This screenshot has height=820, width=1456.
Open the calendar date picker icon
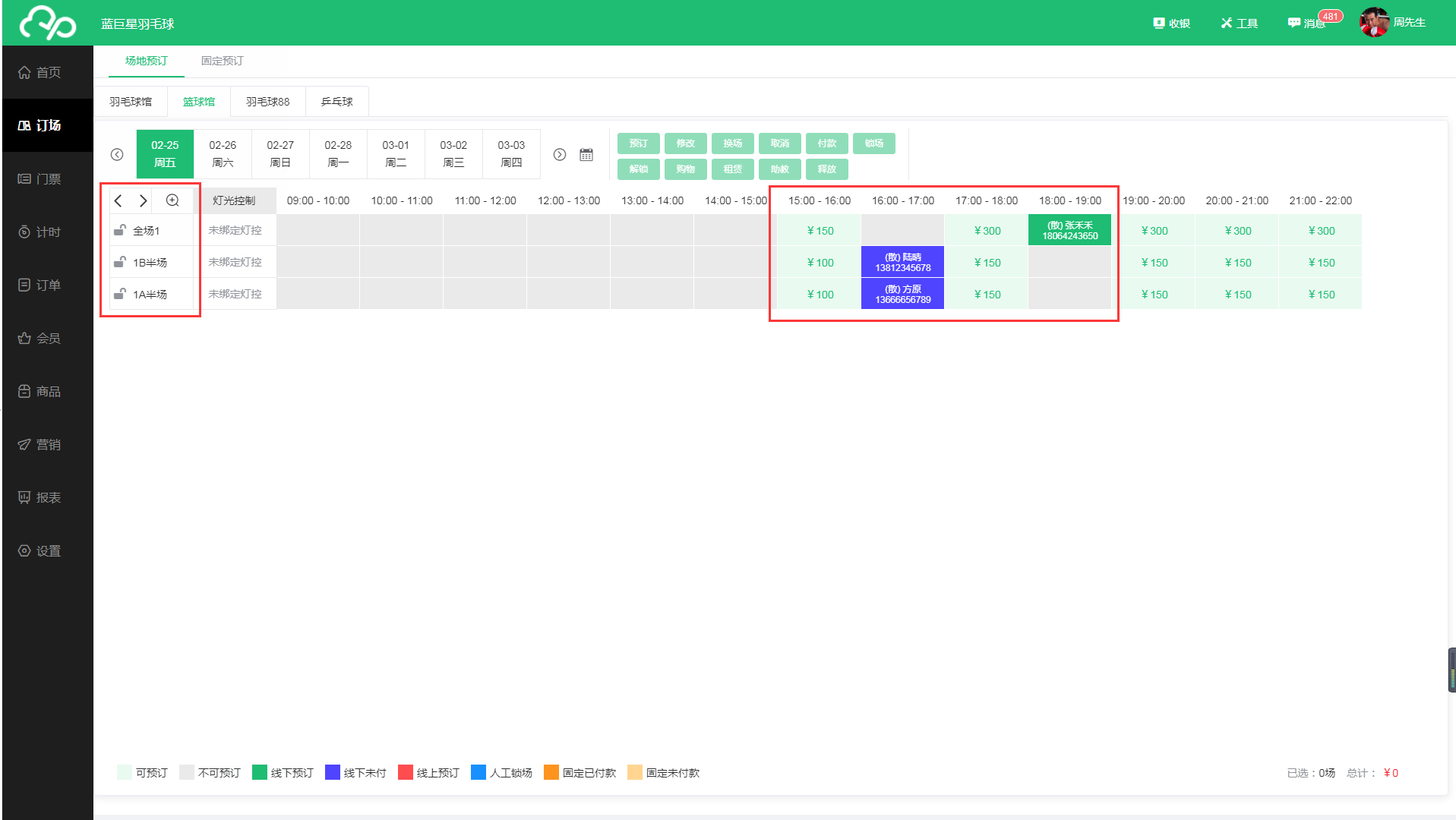click(586, 155)
